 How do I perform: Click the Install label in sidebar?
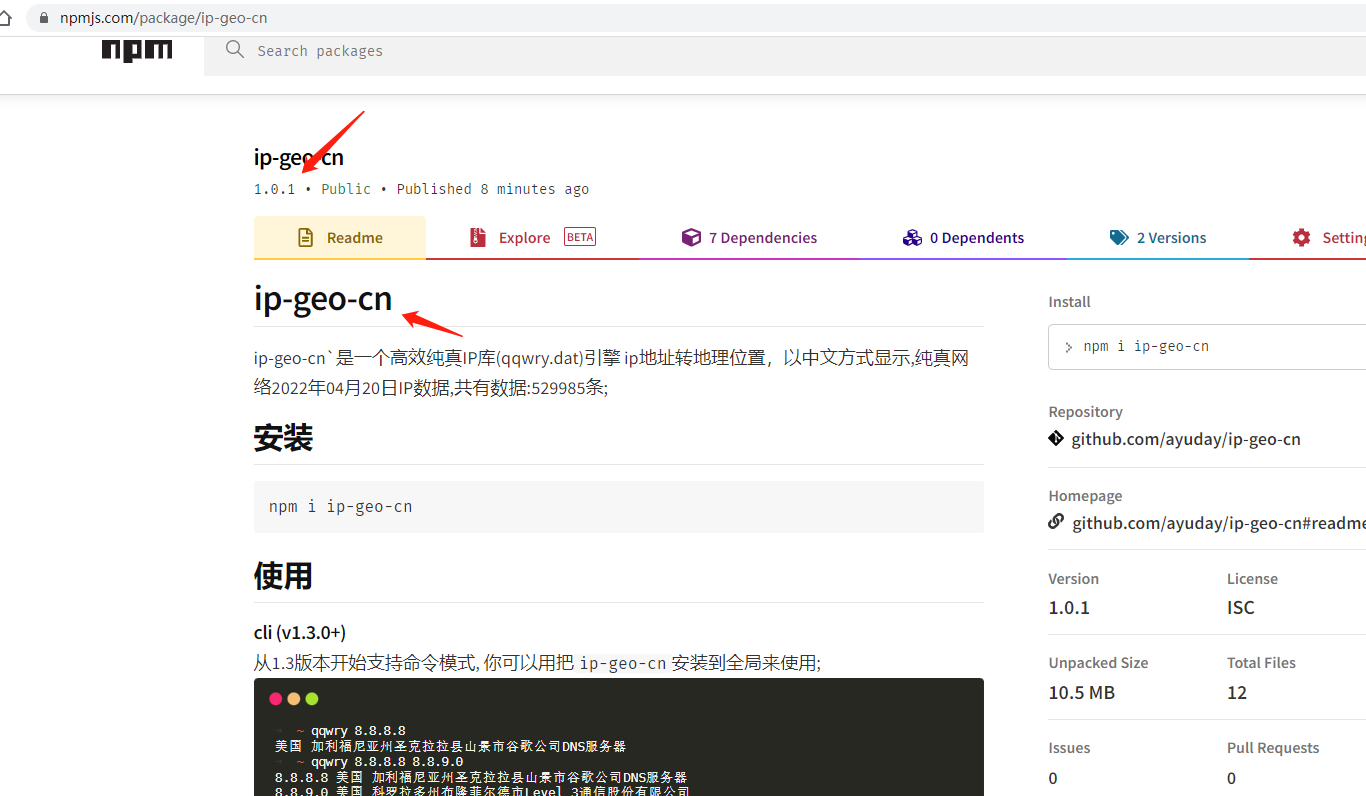click(x=1069, y=302)
